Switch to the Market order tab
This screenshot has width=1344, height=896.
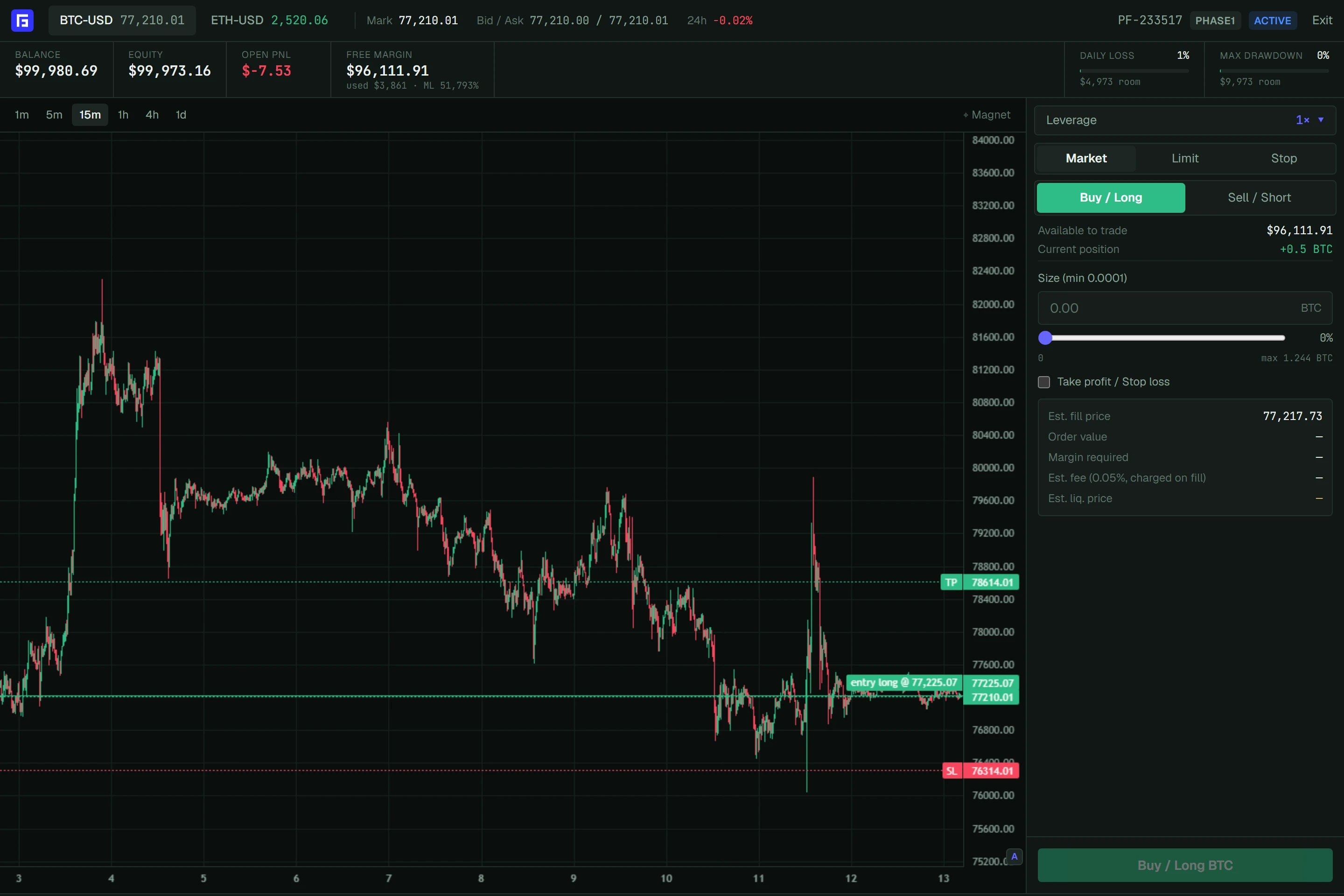[1086, 158]
